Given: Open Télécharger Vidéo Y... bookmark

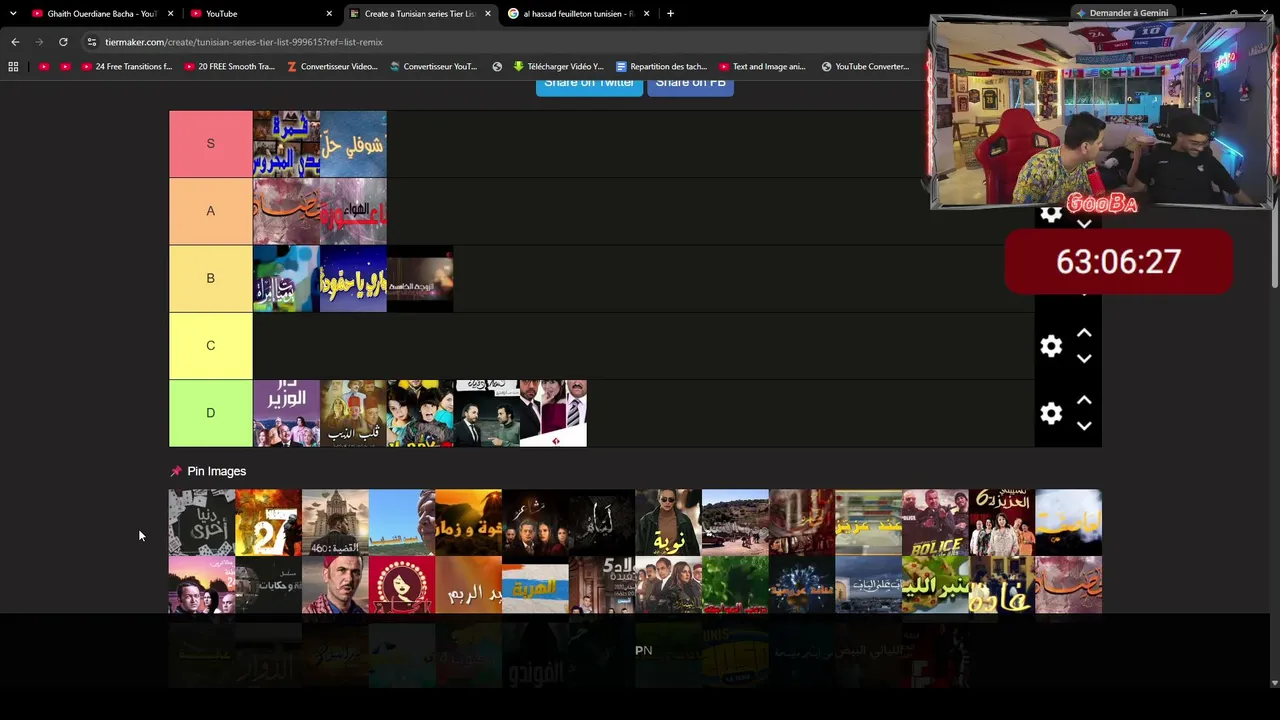Looking at the screenshot, I should click(x=559, y=67).
